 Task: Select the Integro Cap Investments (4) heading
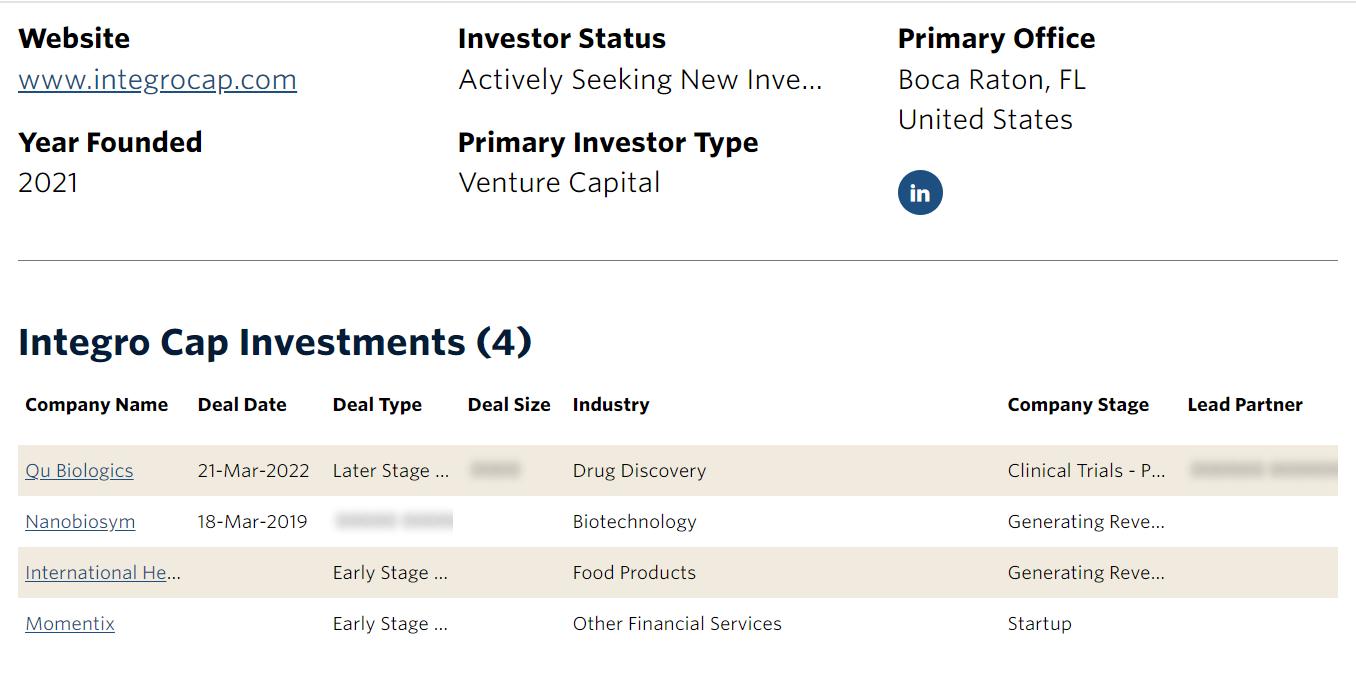(275, 342)
